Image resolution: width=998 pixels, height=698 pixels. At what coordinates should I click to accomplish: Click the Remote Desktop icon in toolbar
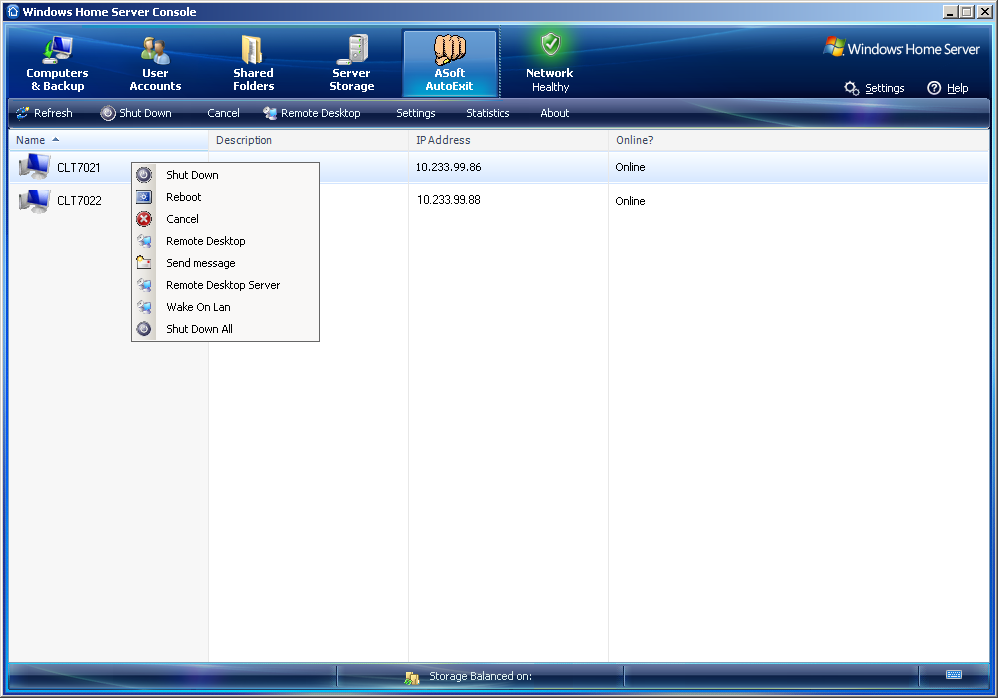click(x=270, y=113)
